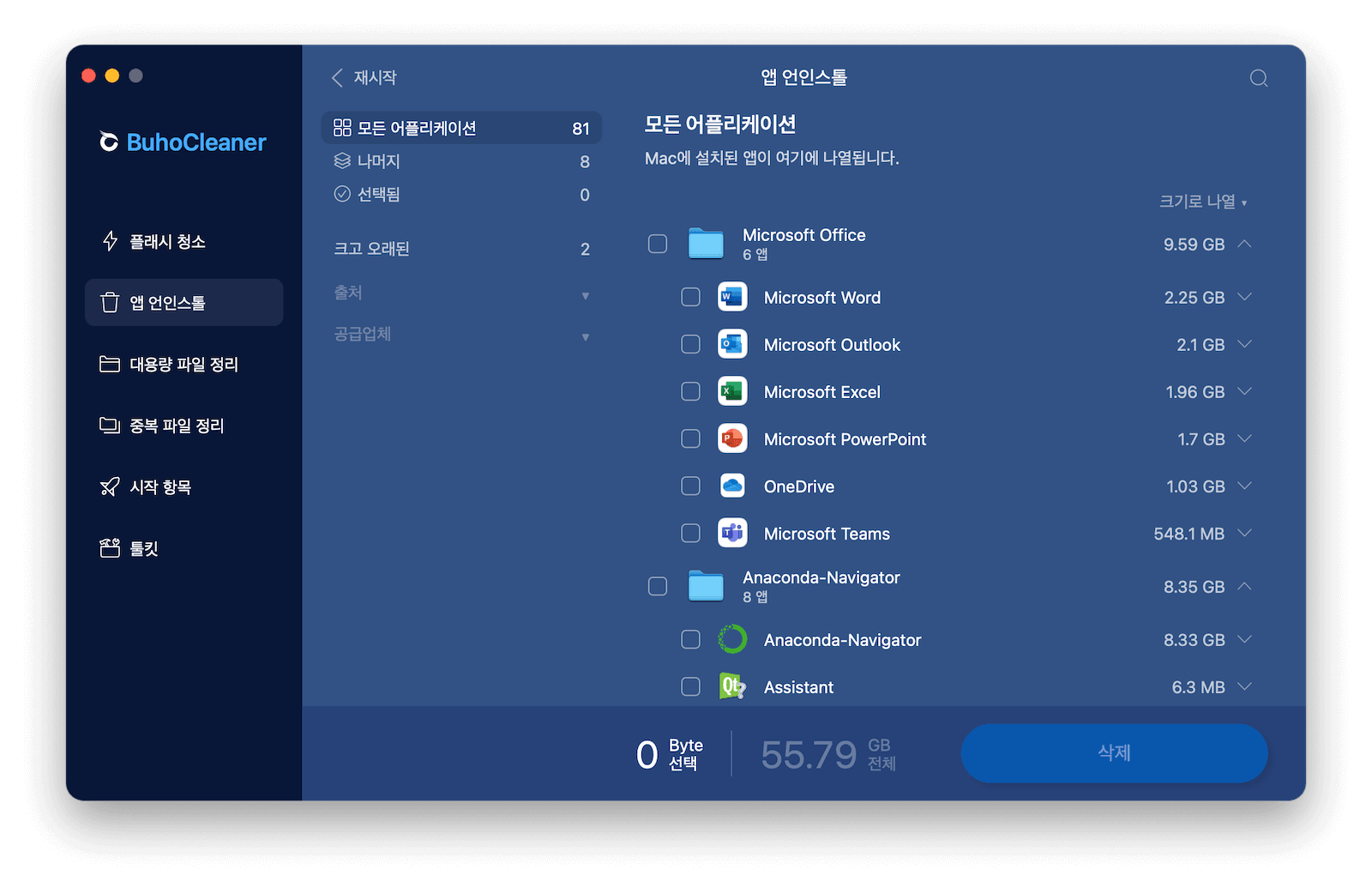Screen dimensions: 1372x888
Task: Select the 선택됨 category
Action: [x=461, y=195]
